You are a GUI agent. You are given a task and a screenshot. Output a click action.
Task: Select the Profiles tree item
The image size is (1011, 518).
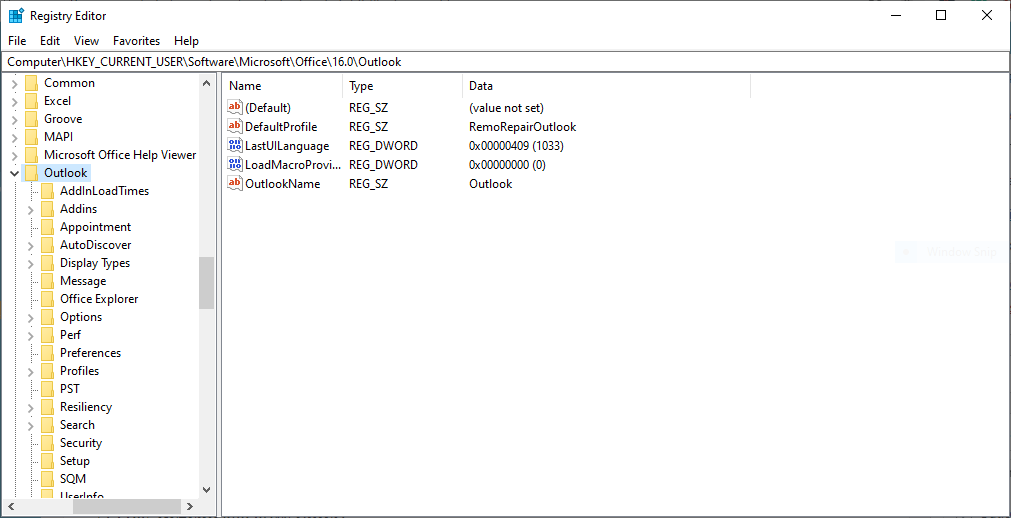coord(79,371)
